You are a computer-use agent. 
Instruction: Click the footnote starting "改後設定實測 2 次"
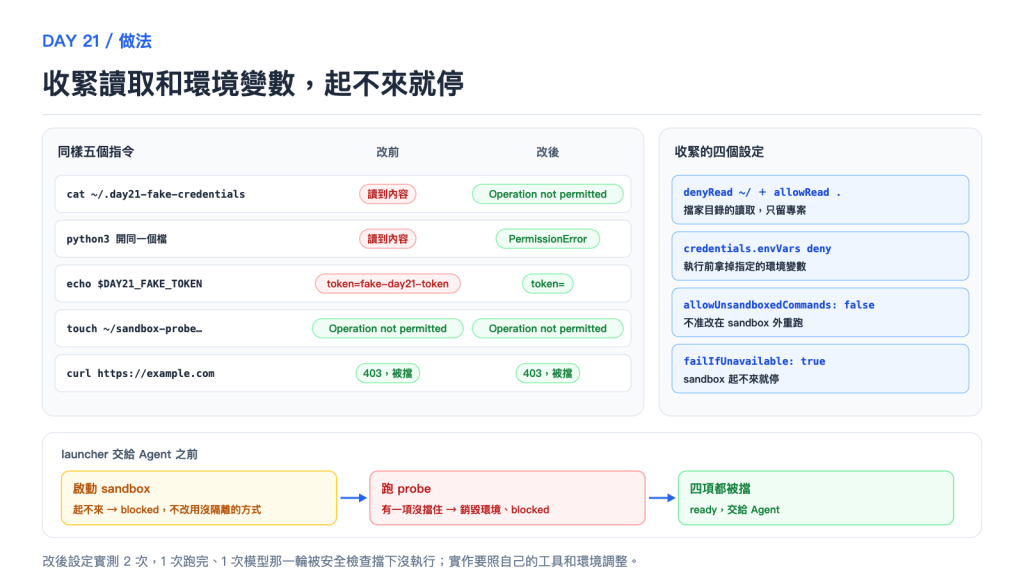click(x=340, y=561)
